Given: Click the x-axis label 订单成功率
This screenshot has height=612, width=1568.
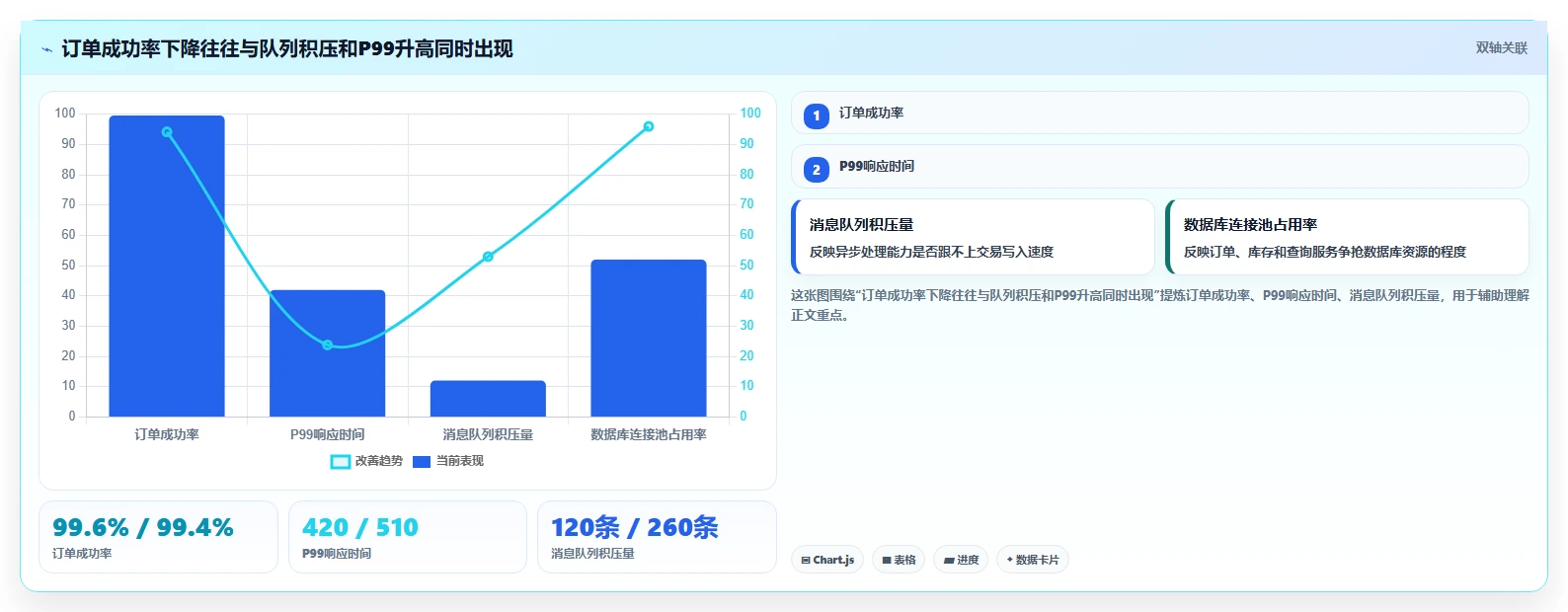Looking at the screenshot, I should (x=167, y=434).
